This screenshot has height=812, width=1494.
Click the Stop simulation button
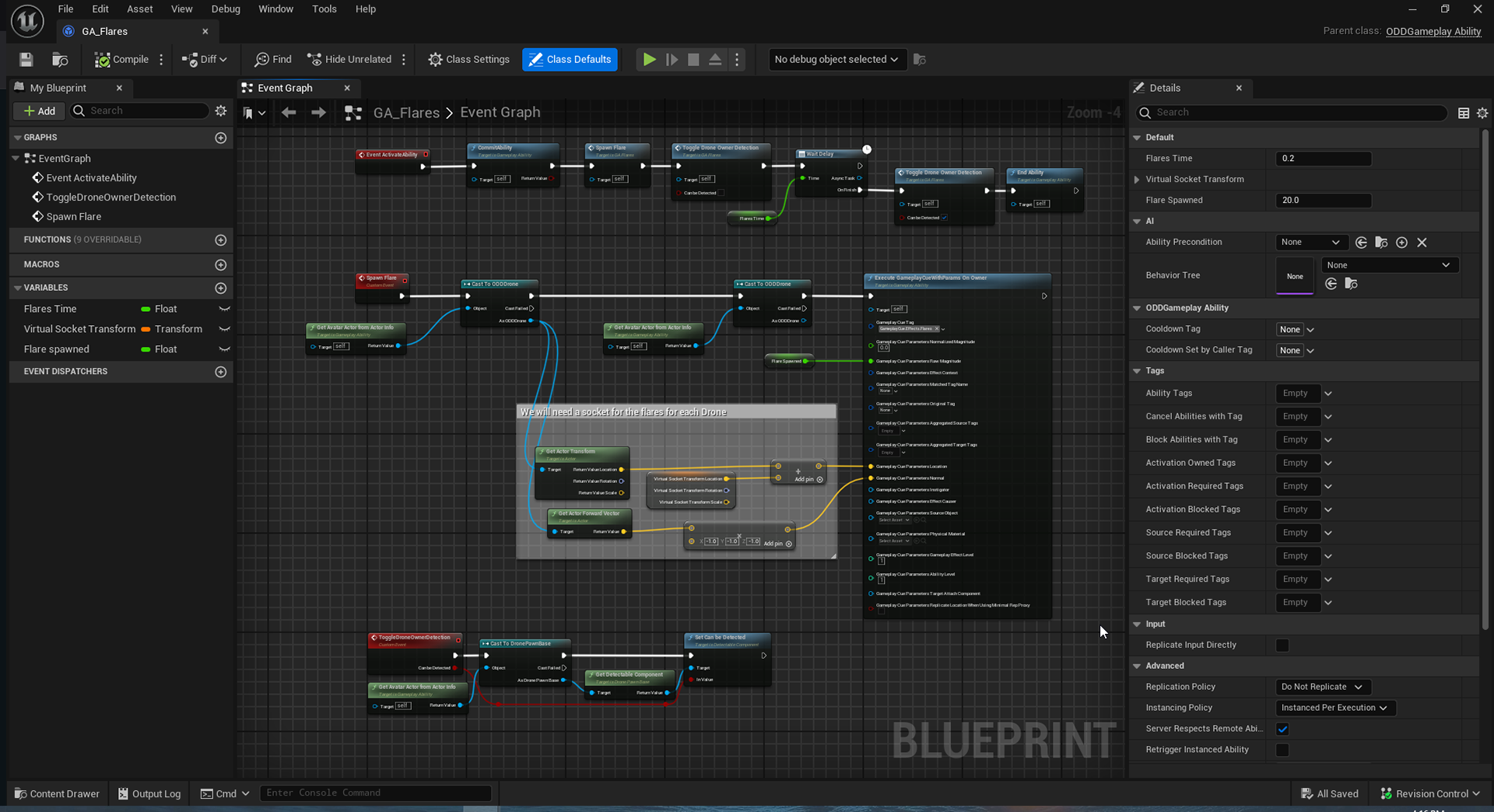pos(693,60)
